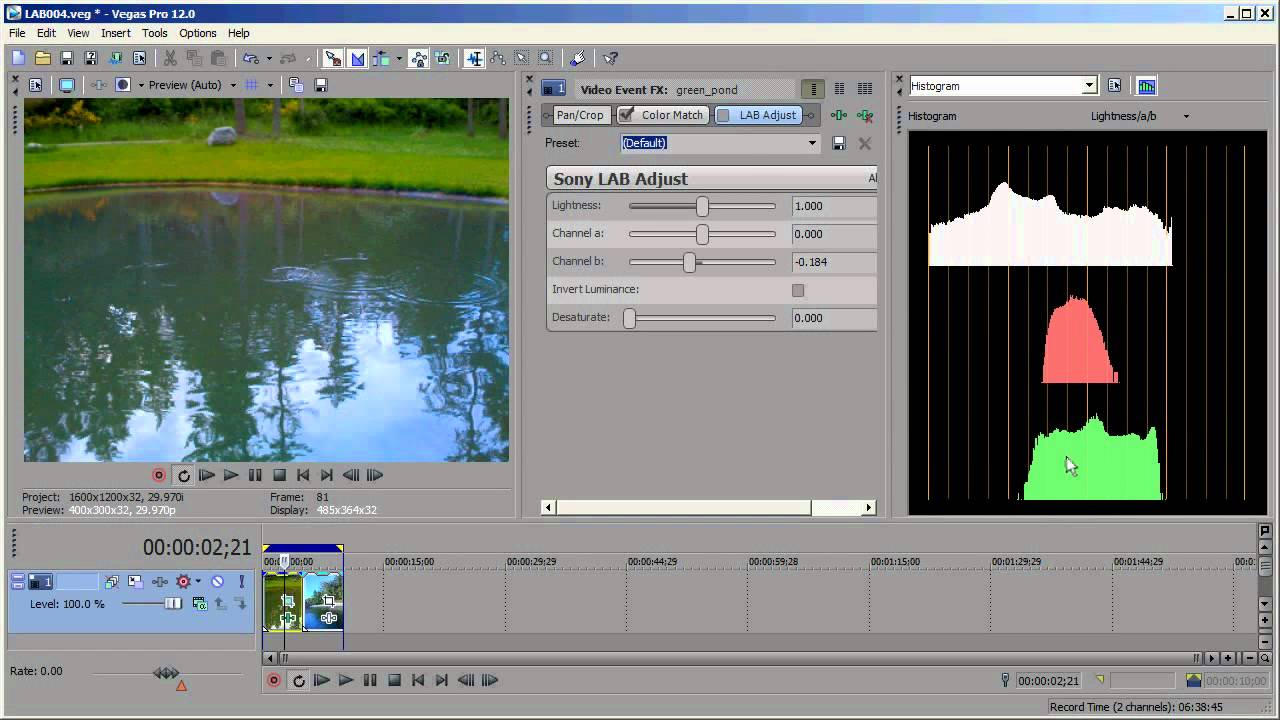Image resolution: width=1280 pixels, height=720 pixels.
Task: Select the second clip thumbnail on timeline
Action: tap(322, 601)
